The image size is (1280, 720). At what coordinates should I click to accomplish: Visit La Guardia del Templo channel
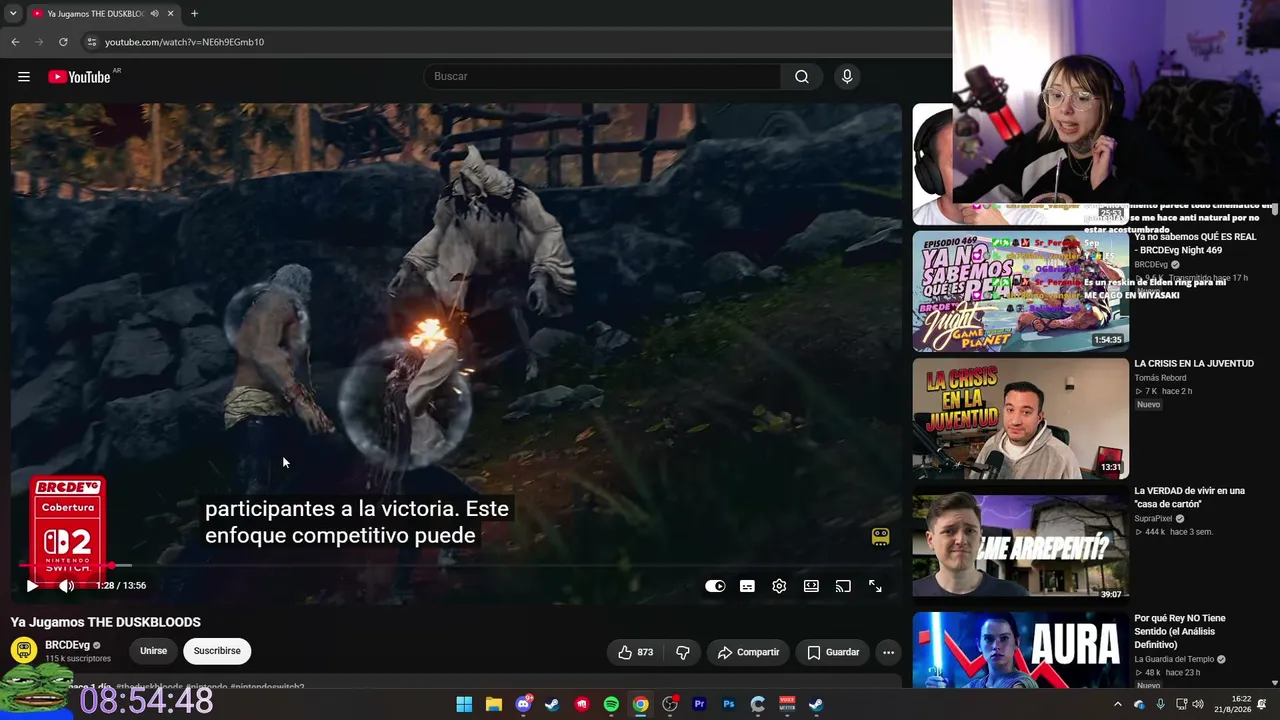pyautogui.click(x=1174, y=659)
